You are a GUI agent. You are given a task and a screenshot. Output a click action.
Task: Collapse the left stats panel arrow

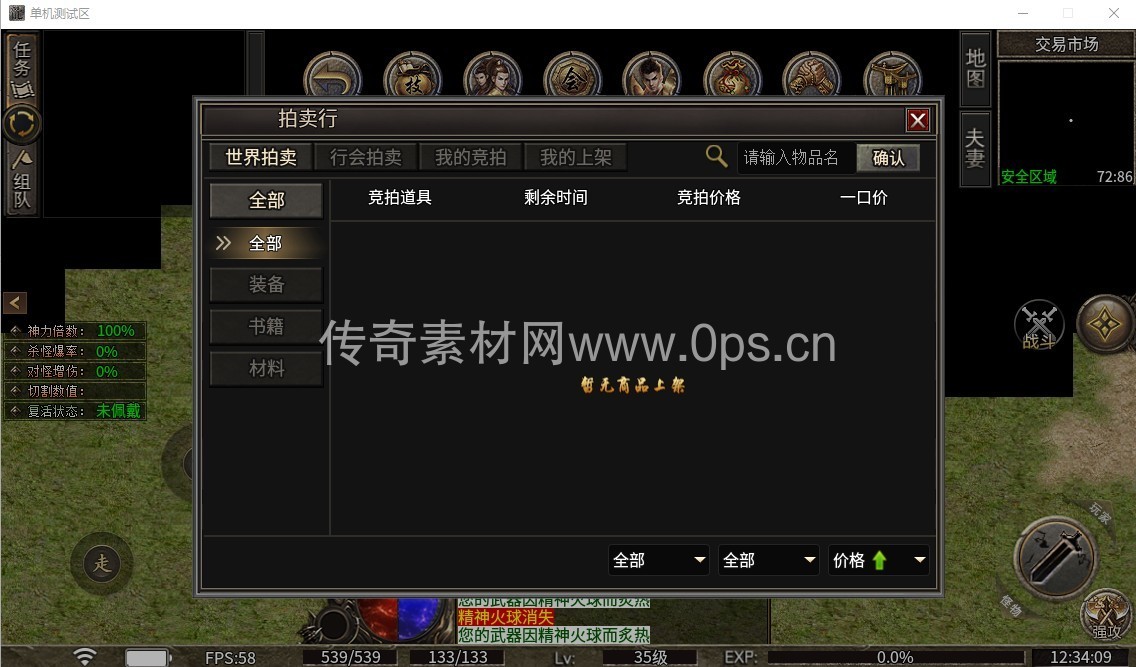(x=14, y=303)
